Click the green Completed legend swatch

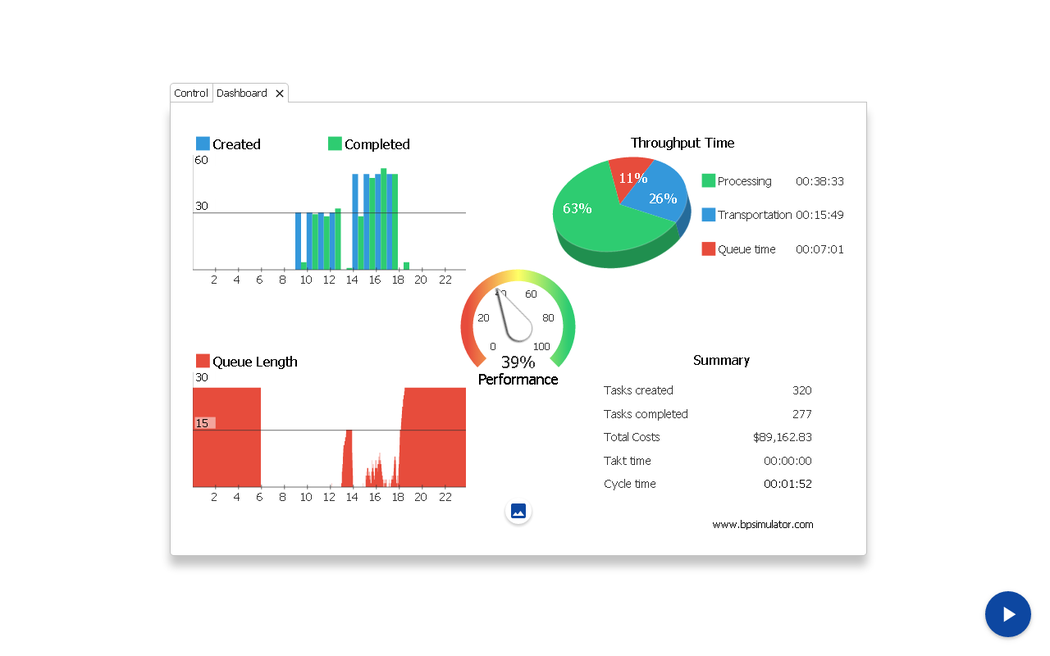[x=335, y=144]
